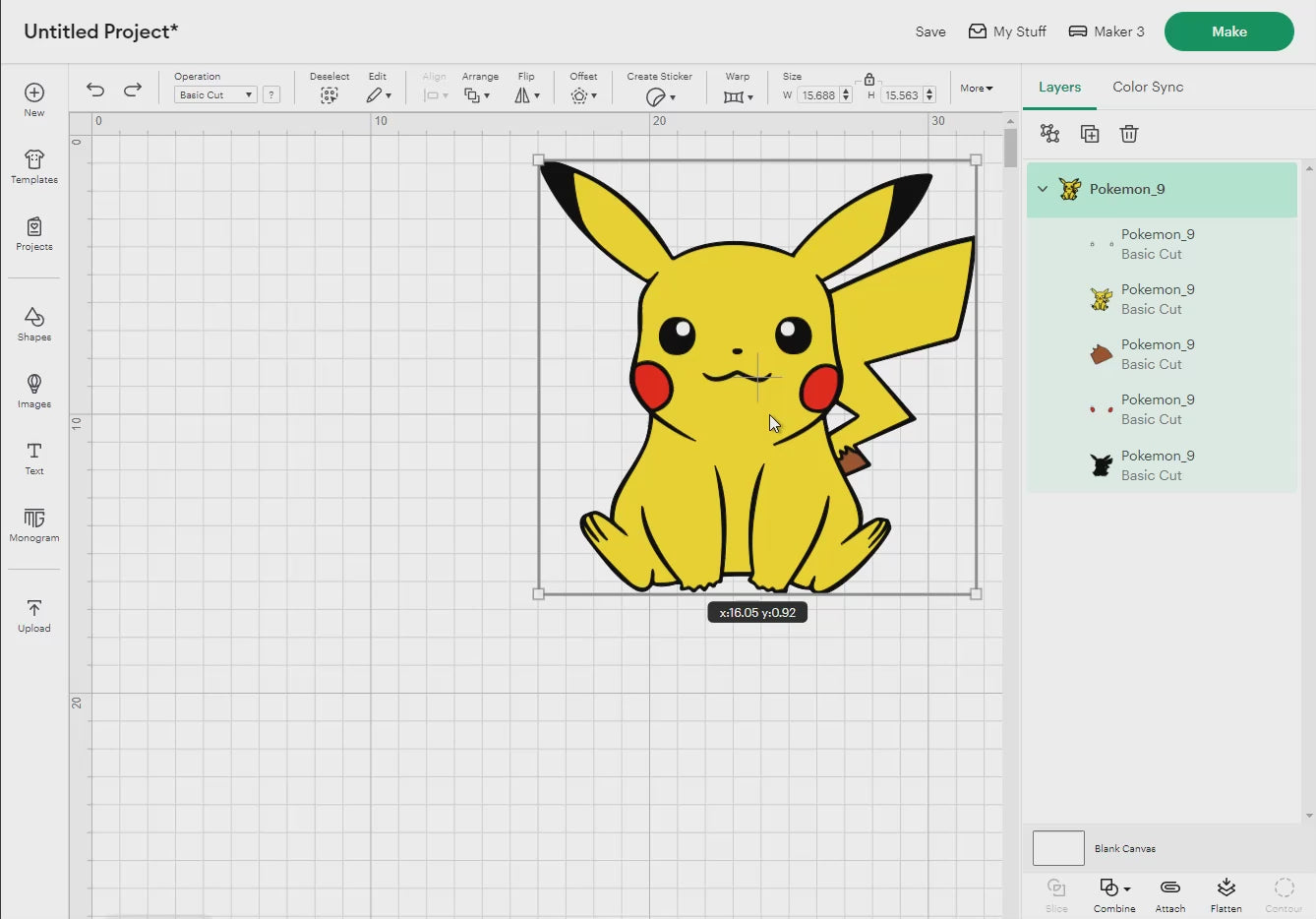The height and width of the screenshot is (919, 1316).
Task: Click the Deselect icon
Action: [329, 95]
